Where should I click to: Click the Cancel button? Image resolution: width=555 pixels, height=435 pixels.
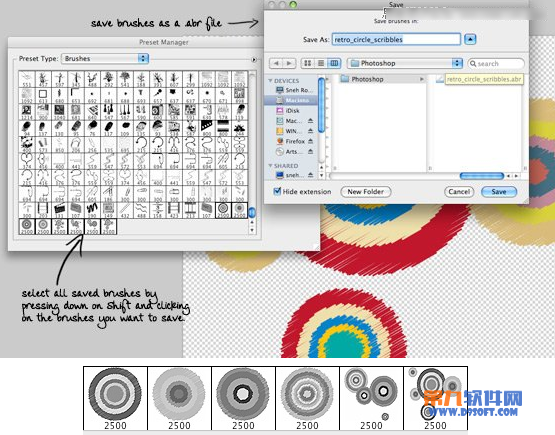pyautogui.click(x=459, y=192)
